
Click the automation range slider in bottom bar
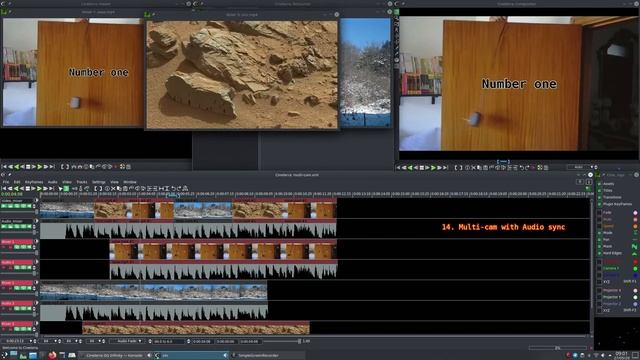click(282, 341)
